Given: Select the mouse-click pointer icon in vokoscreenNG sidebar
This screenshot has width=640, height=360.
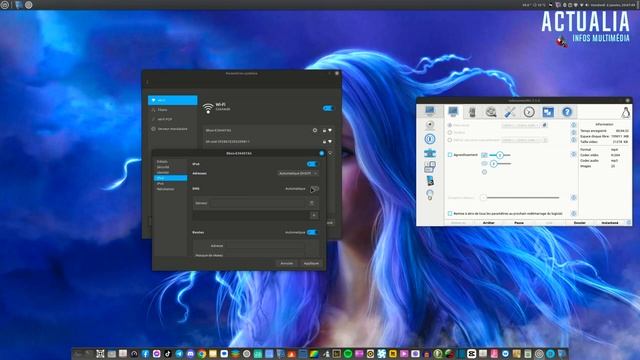Looking at the screenshot, I should [430, 194].
